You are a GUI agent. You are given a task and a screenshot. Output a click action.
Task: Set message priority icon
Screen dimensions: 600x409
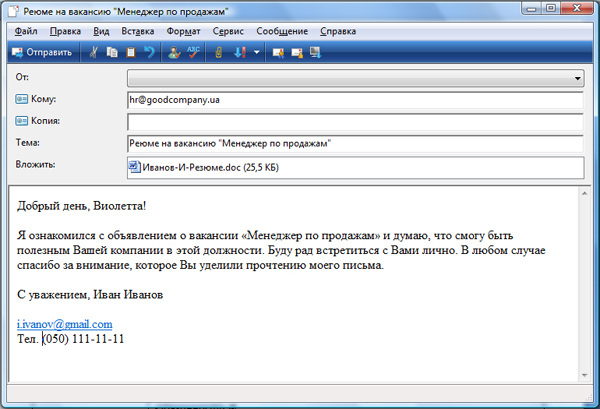(240, 52)
